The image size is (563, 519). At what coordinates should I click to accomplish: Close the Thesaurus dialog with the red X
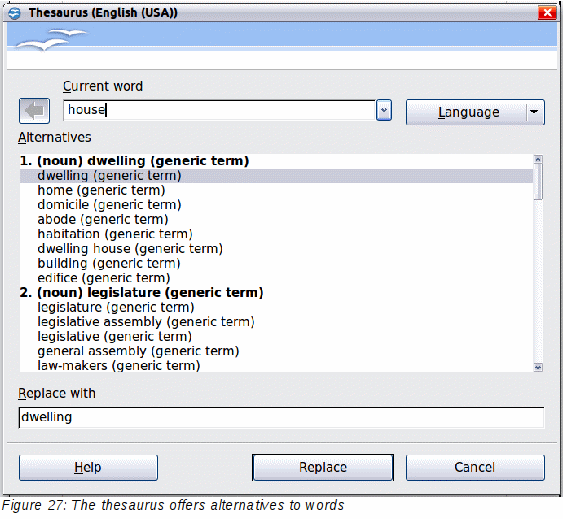[x=547, y=13]
